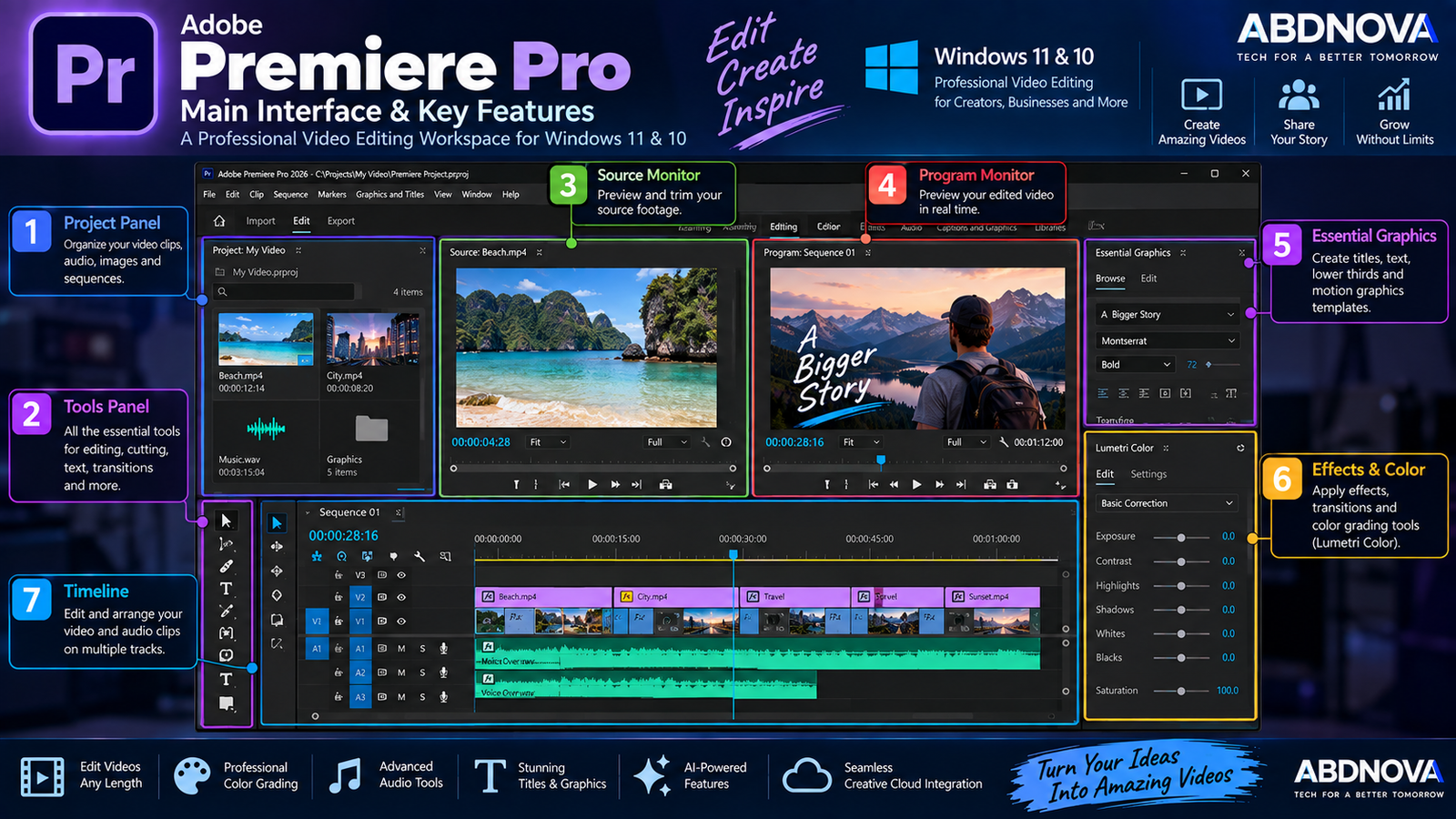Go to in point in Source Monitor
This screenshot has width=1456, height=819.
tap(564, 485)
